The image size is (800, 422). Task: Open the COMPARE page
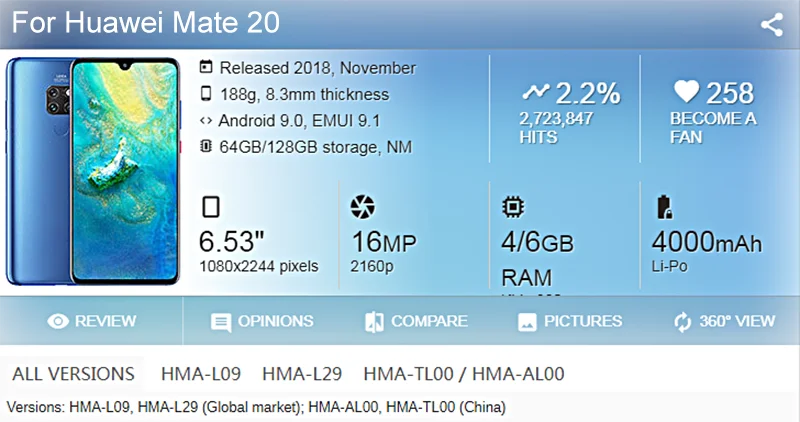(416, 321)
